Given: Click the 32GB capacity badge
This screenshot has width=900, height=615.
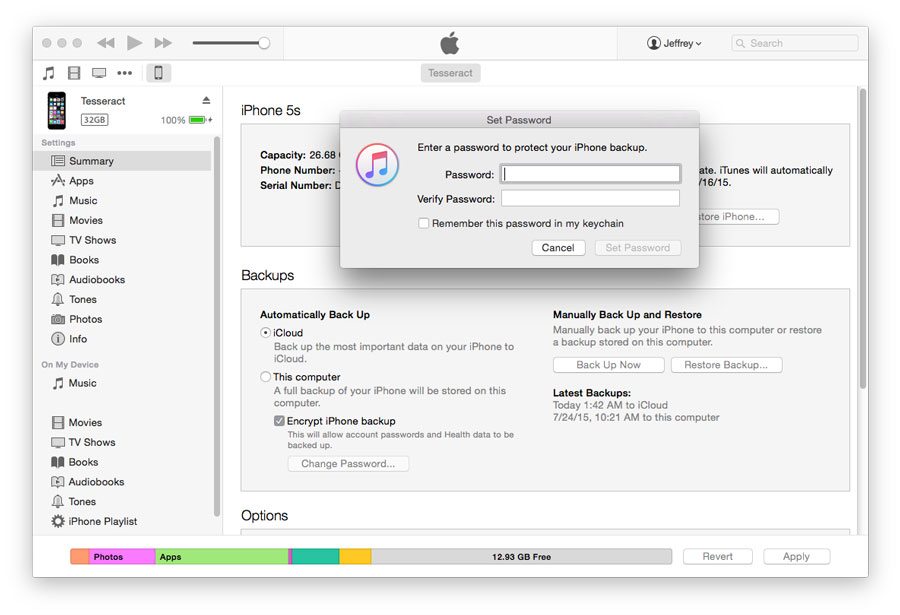Looking at the screenshot, I should pos(94,119).
